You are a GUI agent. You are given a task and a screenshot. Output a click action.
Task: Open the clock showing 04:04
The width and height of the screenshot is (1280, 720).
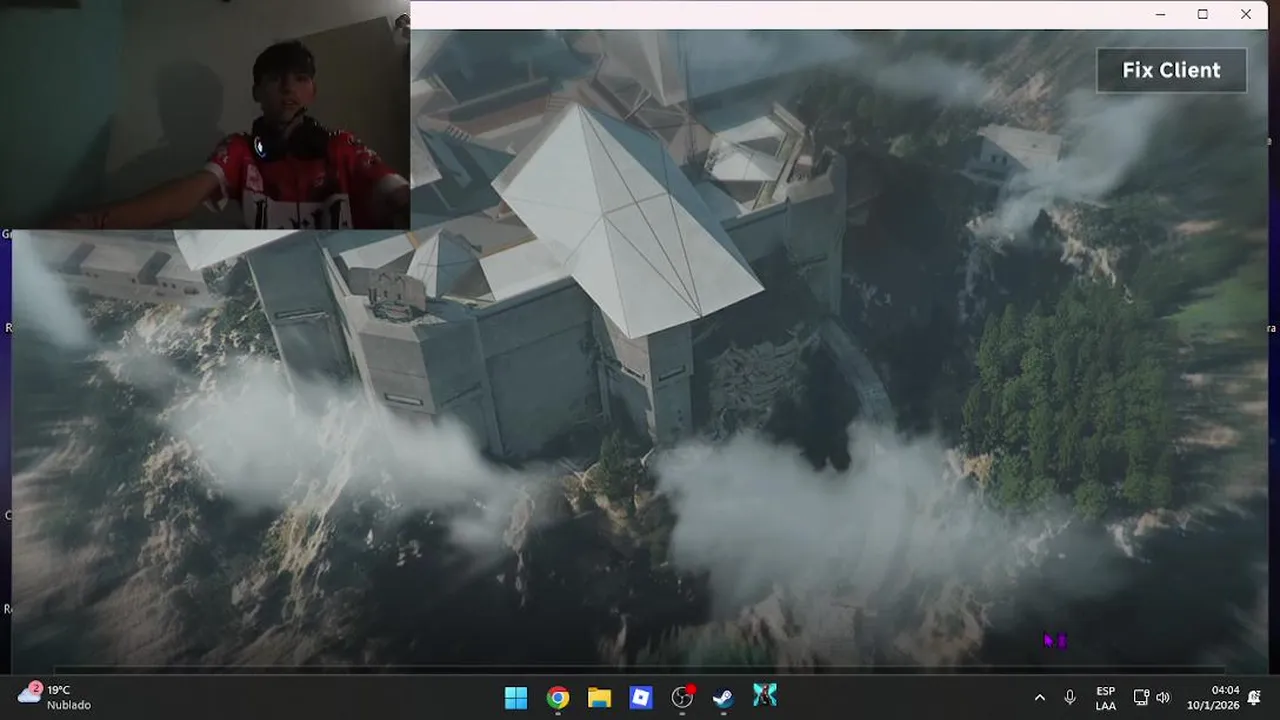point(1211,698)
